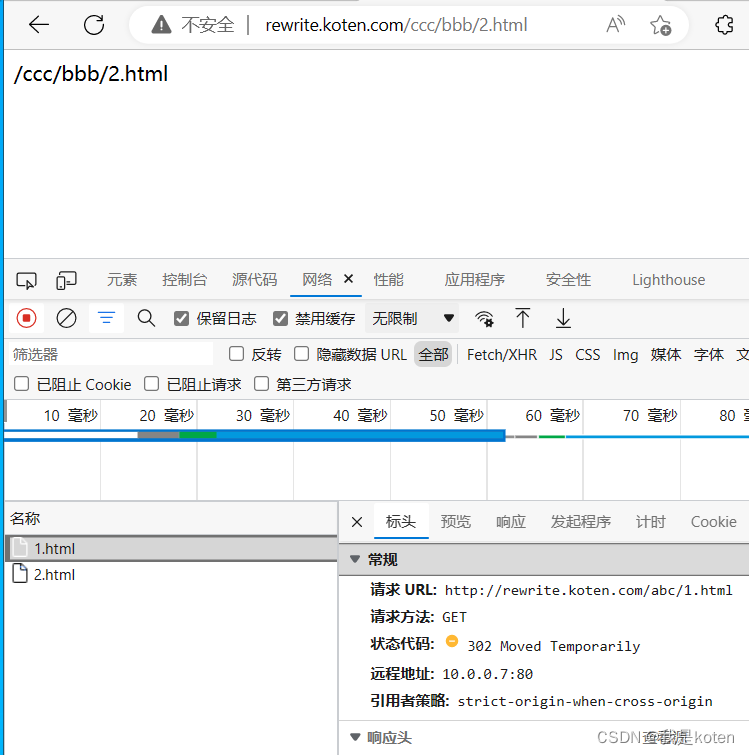Filter requests by 全部
The image size is (749, 755).
433,355
